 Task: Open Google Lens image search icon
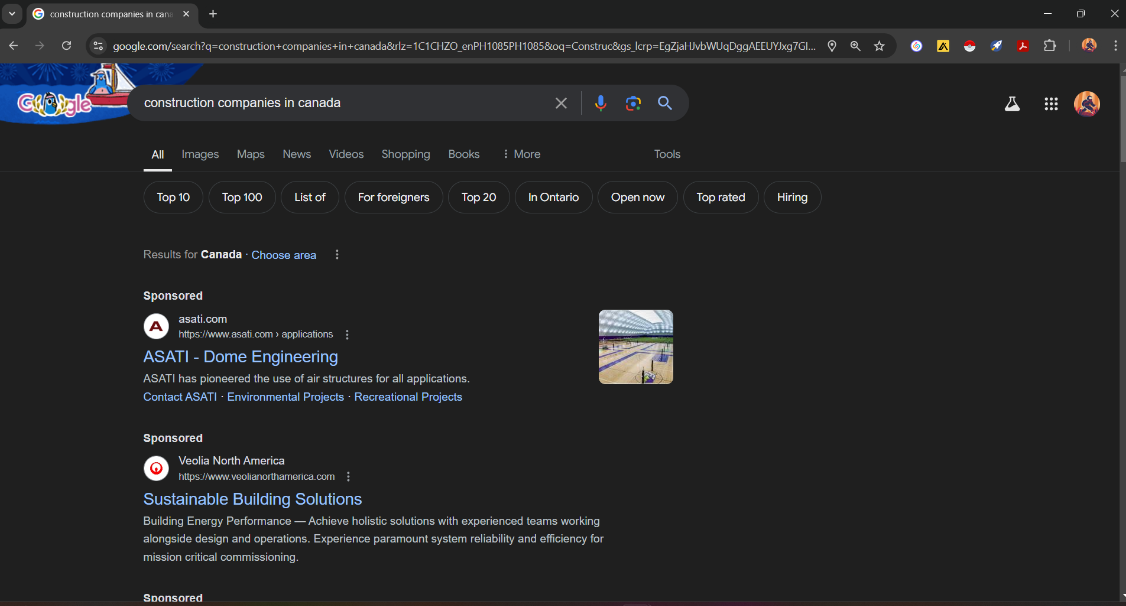pos(633,103)
